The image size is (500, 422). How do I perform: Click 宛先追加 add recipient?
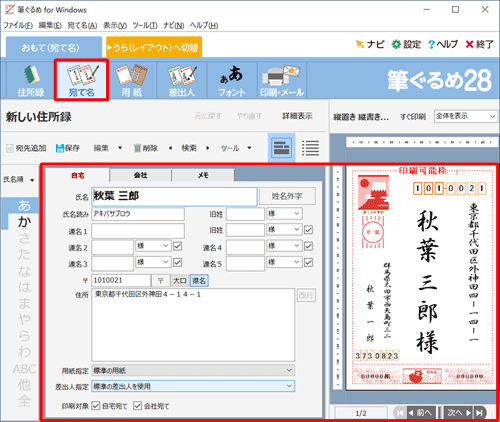pyautogui.click(x=26, y=148)
